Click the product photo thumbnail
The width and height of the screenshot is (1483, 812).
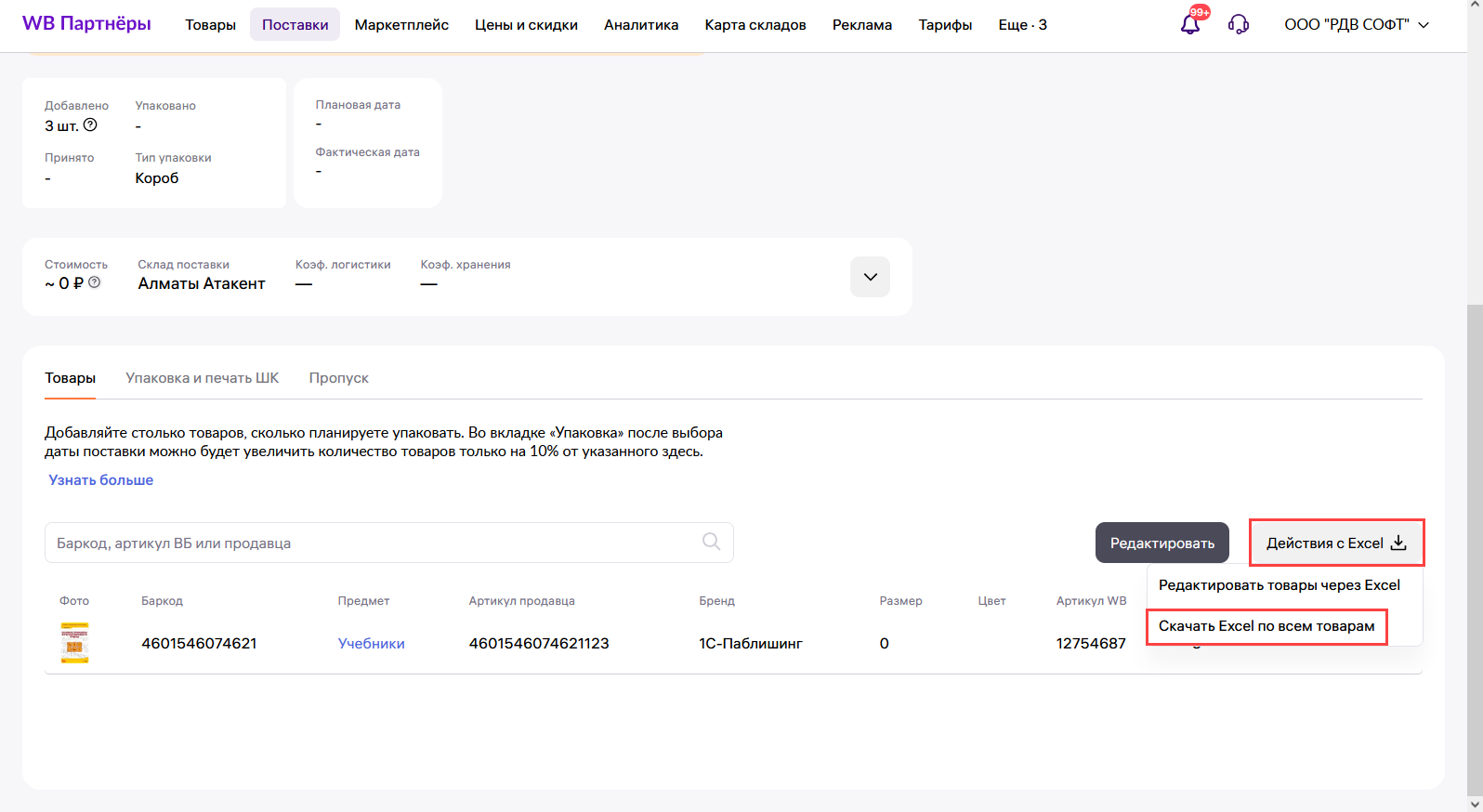point(74,643)
